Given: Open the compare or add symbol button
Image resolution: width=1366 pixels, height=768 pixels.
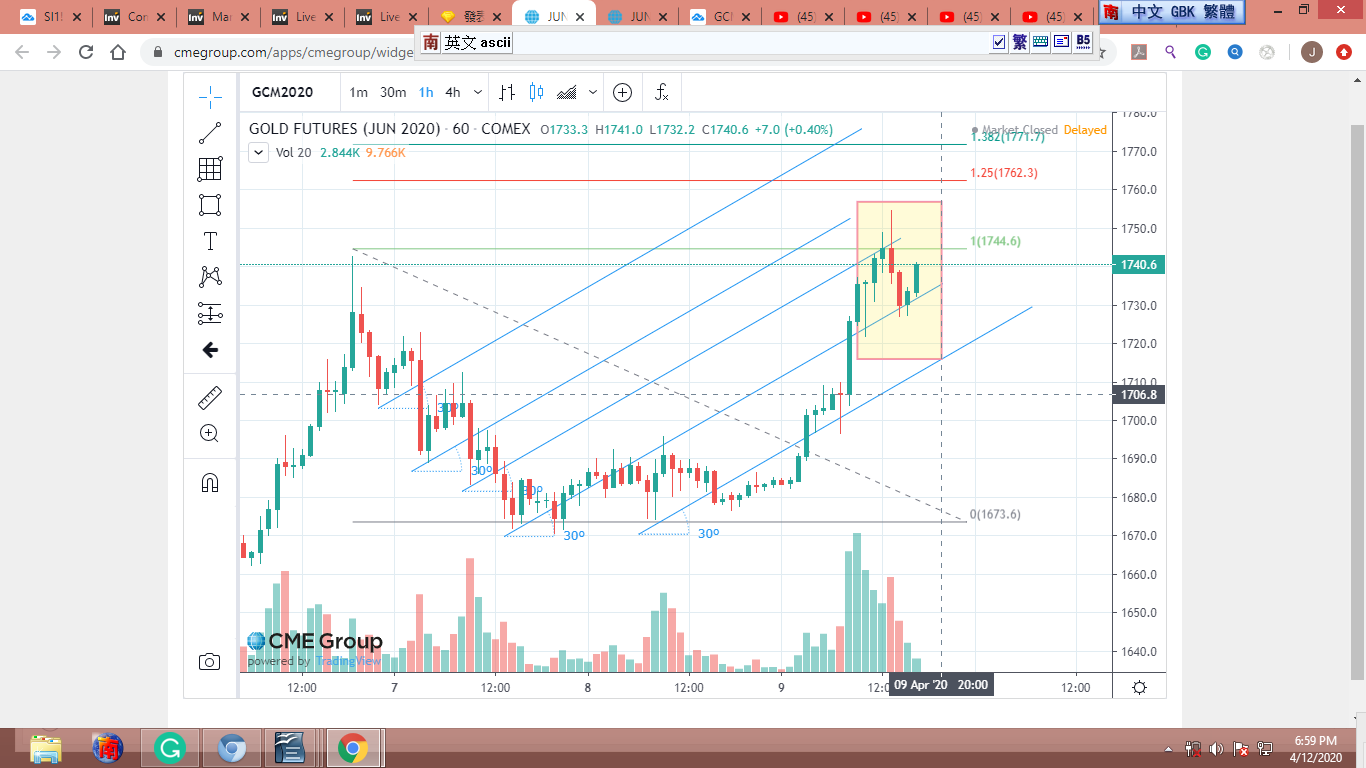Looking at the screenshot, I should point(622,93).
